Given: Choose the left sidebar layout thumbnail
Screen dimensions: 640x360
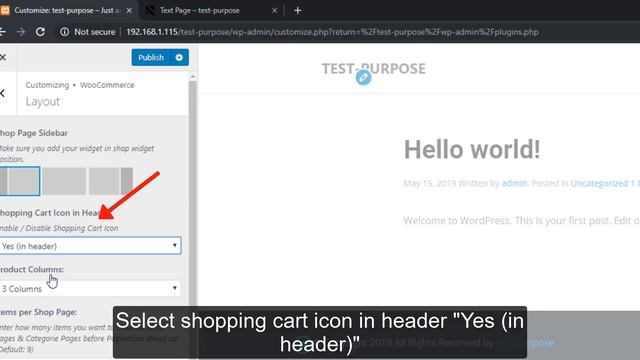Looking at the screenshot, I should 20,181.
